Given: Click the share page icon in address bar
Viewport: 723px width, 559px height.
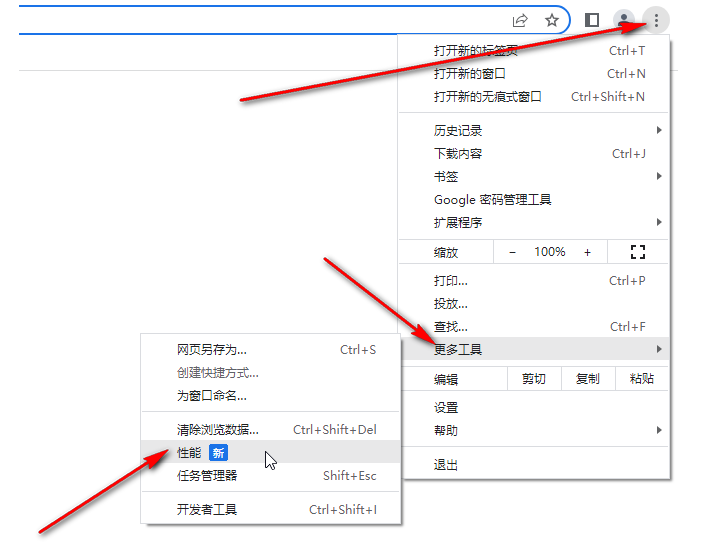Looking at the screenshot, I should click(x=520, y=20).
